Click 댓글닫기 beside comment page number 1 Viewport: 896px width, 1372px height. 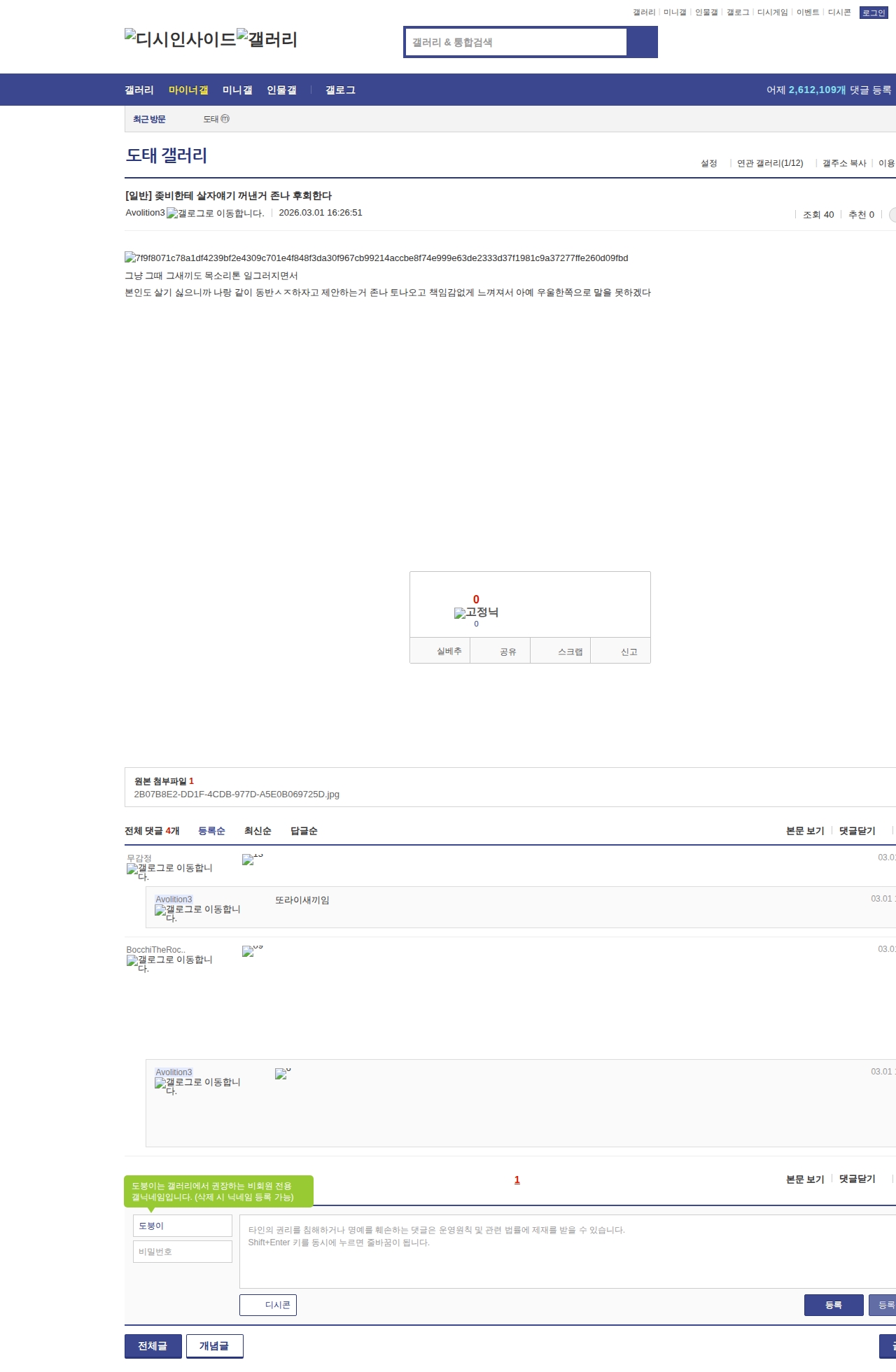pos(857,1179)
